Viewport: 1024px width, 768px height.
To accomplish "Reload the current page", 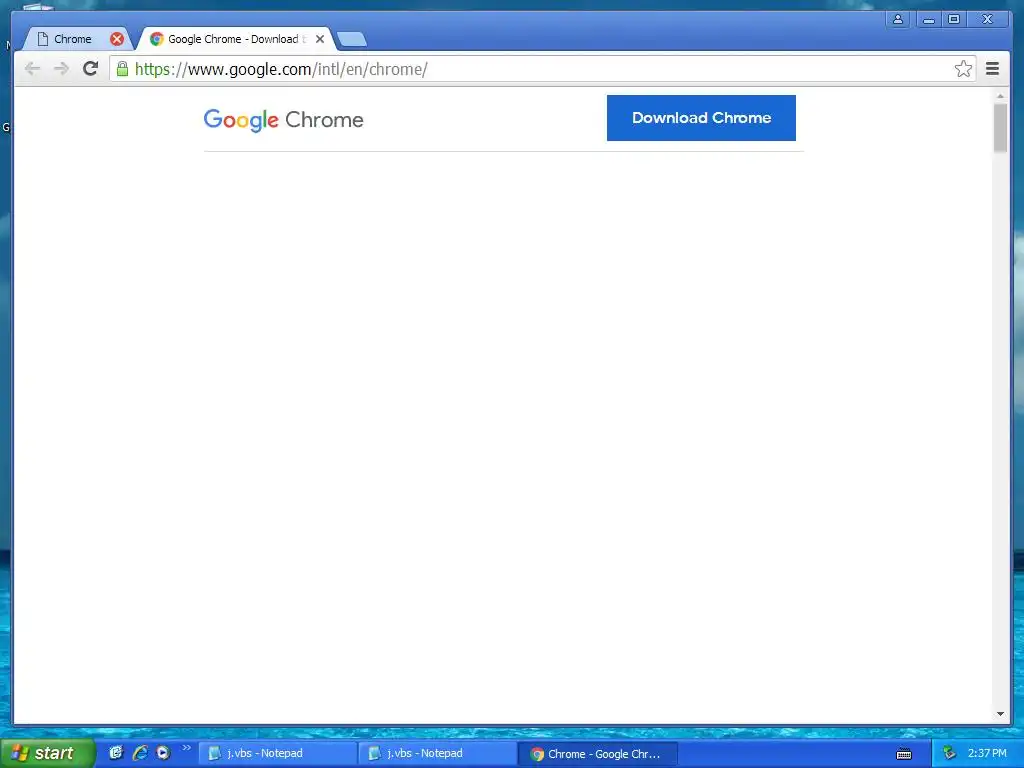I will (91, 68).
